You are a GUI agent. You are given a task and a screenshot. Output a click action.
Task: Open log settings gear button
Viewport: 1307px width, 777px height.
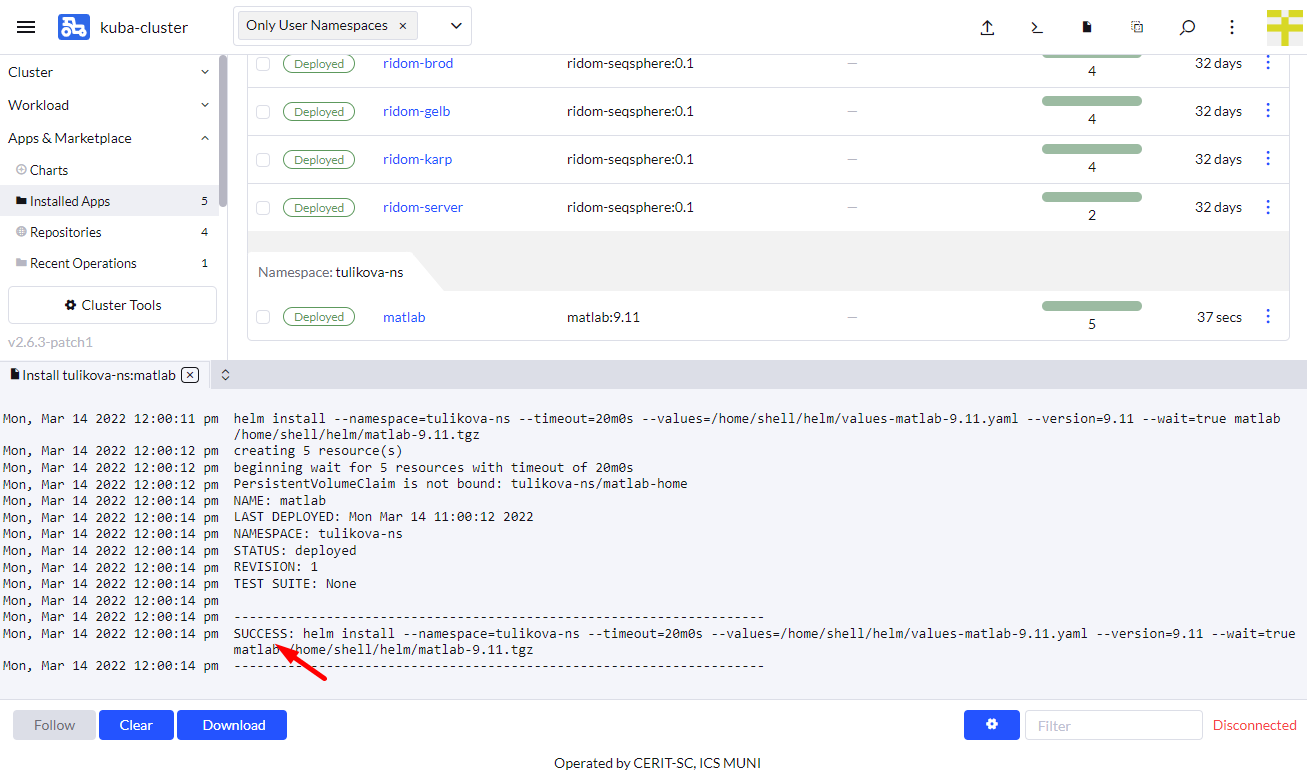(x=991, y=725)
